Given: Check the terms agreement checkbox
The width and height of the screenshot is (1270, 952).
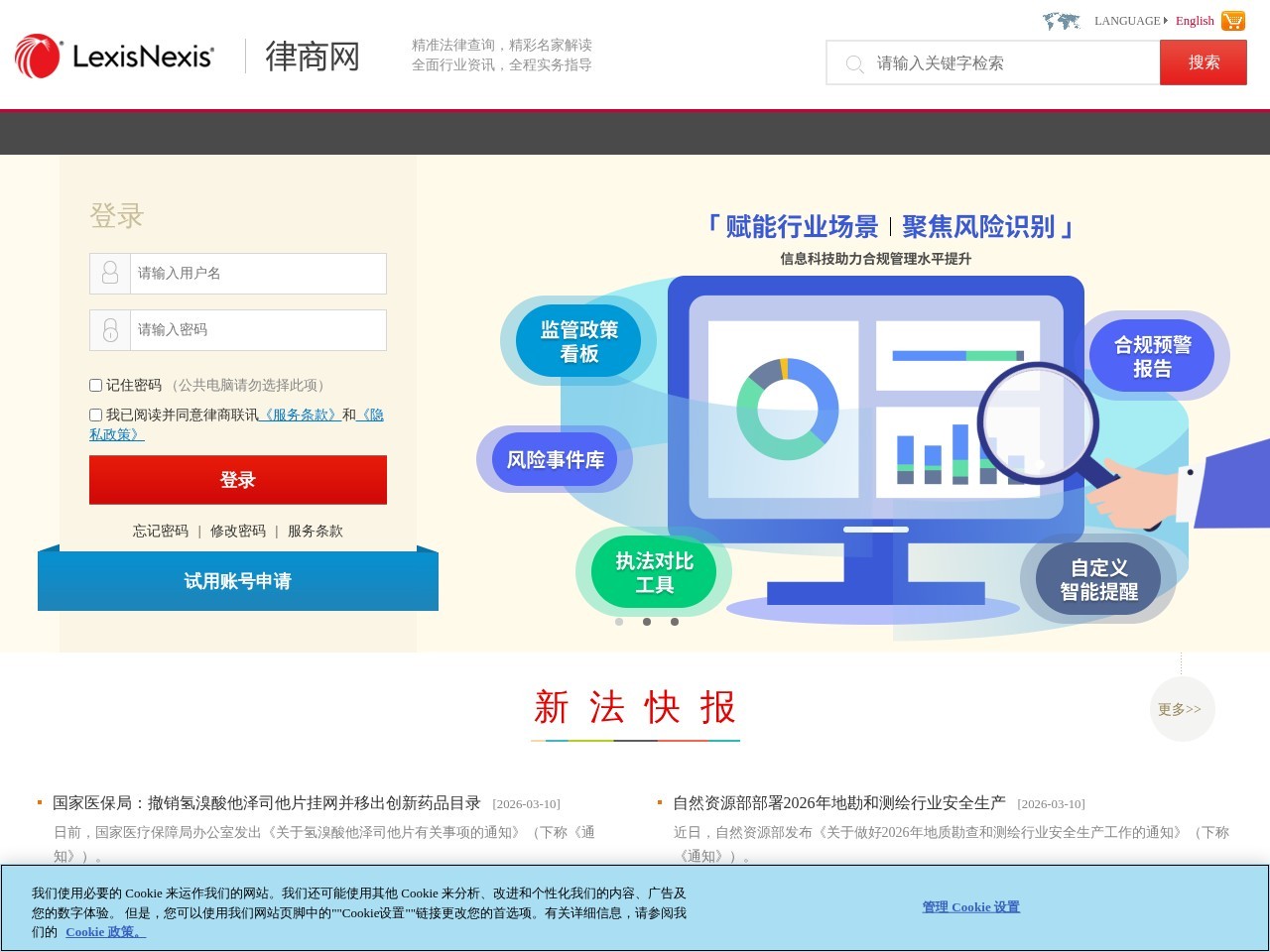Looking at the screenshot, I should (x=95, y=414).
